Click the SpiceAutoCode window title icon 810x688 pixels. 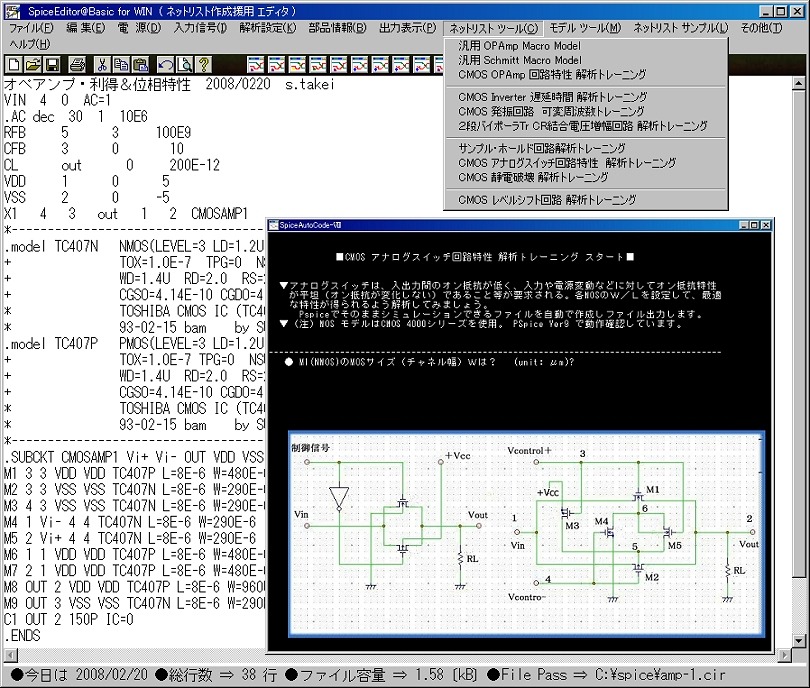click(274, 225)
